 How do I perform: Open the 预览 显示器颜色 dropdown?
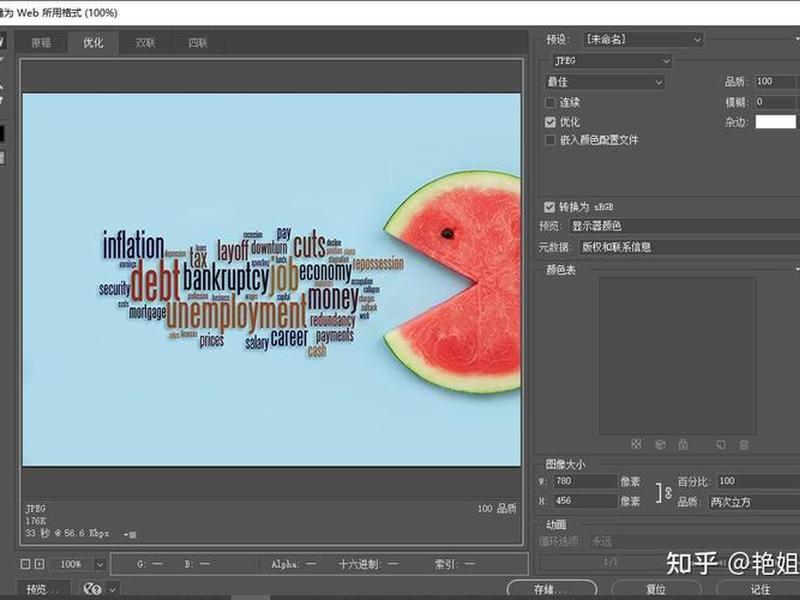[x=684, y=226]
